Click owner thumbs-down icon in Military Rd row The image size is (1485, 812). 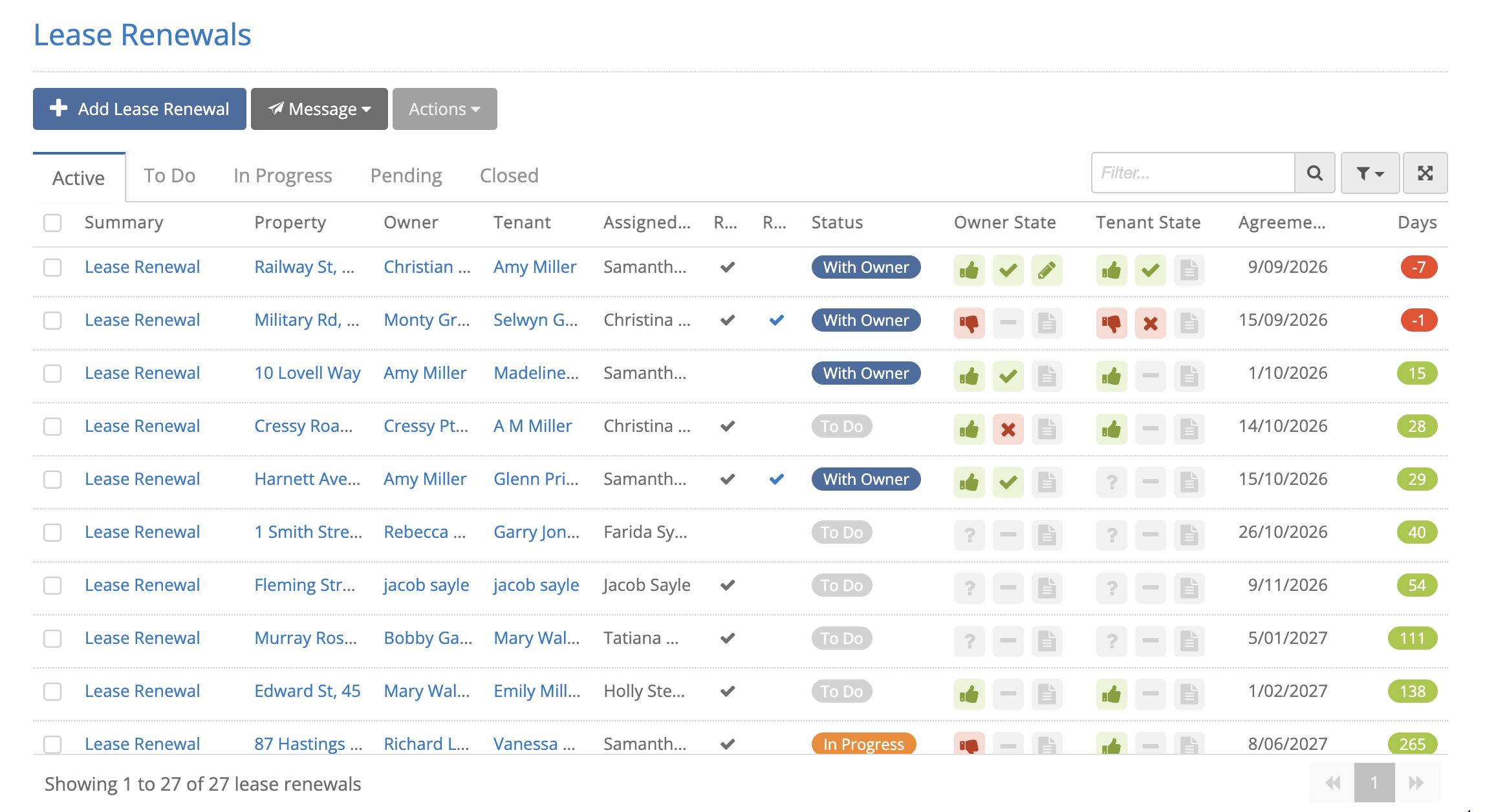(969, 323)
